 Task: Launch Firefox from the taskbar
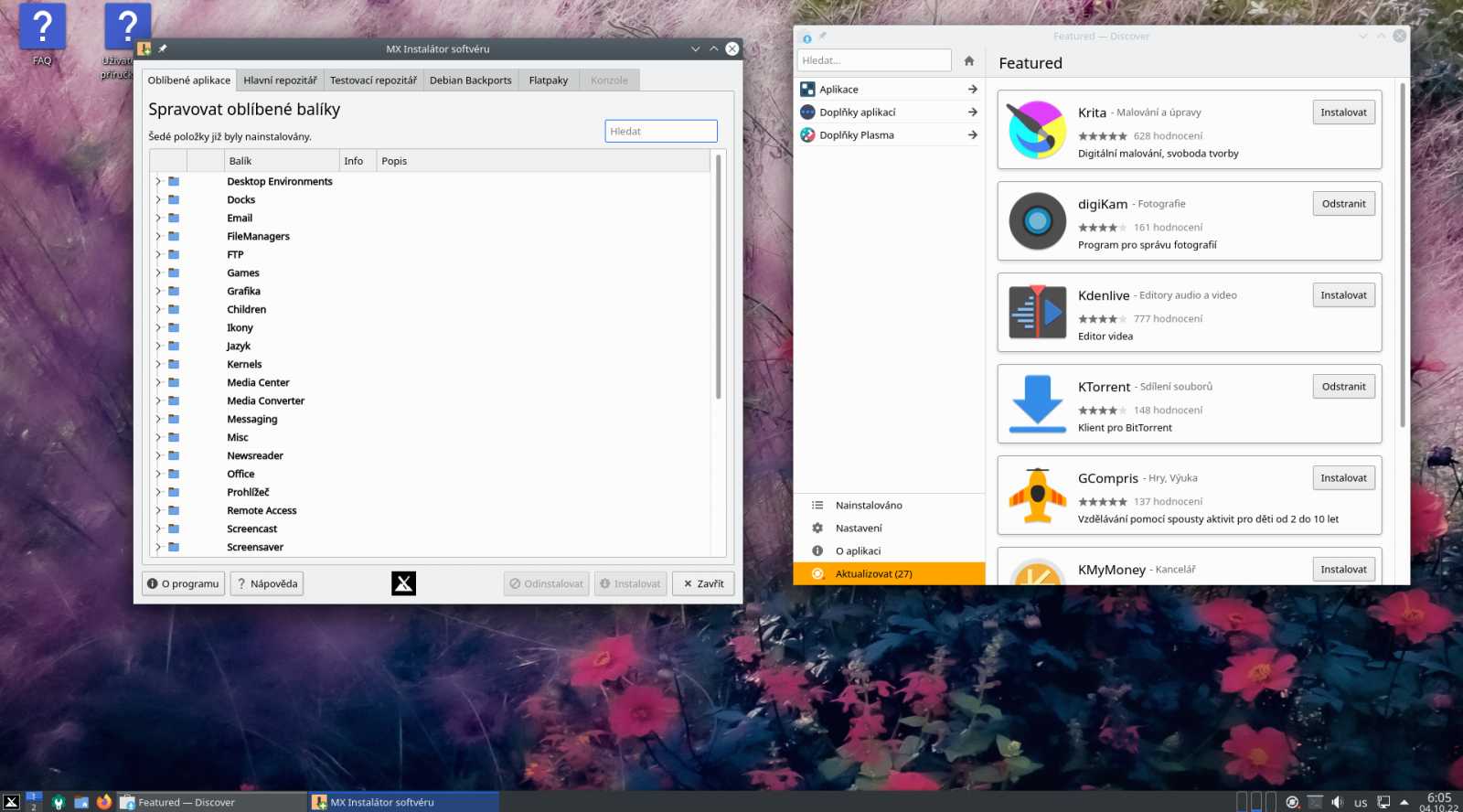pos(104,802)
